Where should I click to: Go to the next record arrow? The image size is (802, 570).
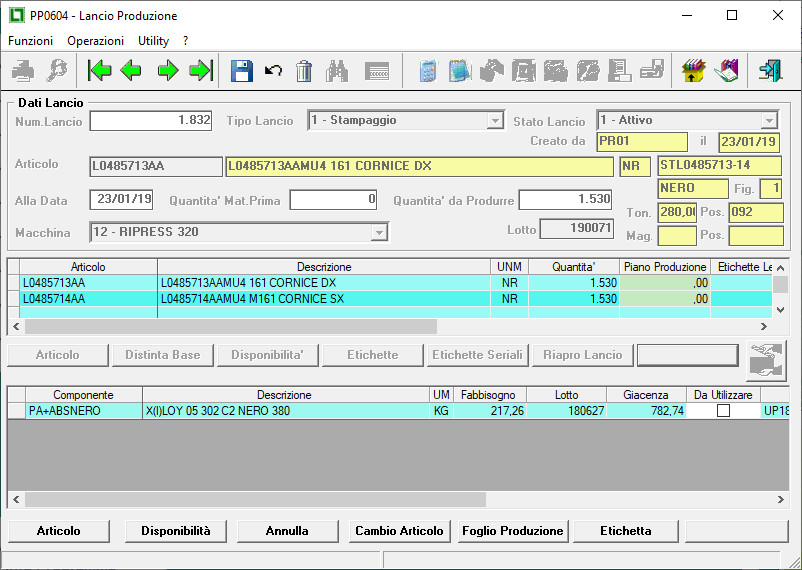point(168,70)
